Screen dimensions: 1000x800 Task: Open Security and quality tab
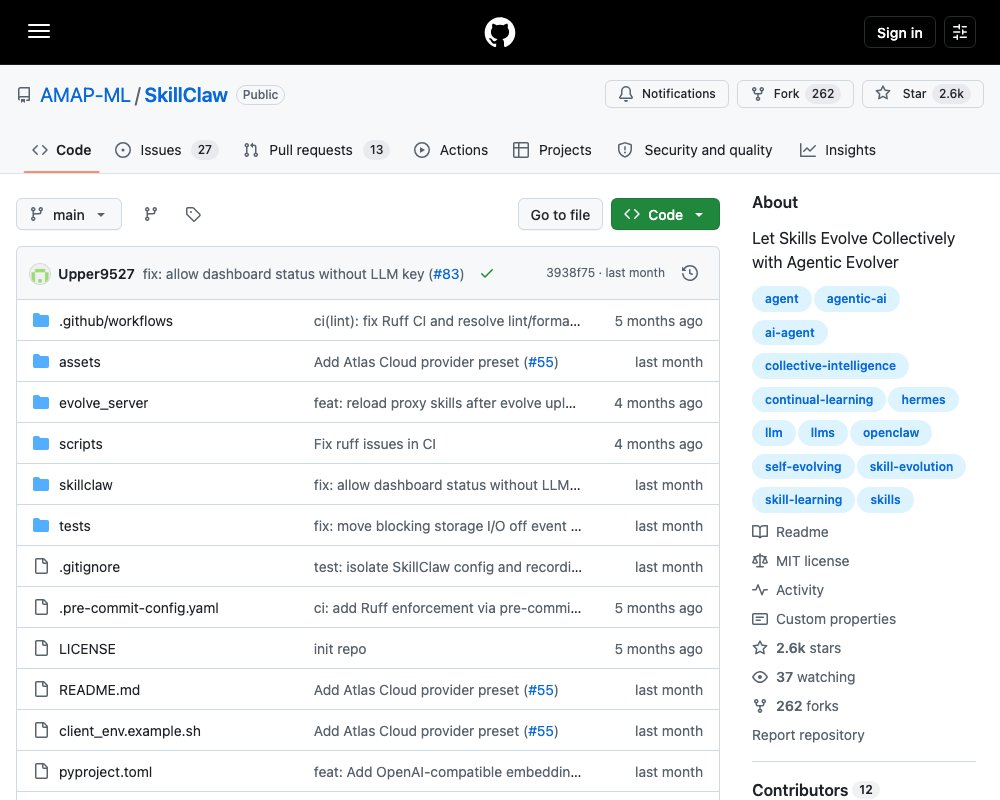[695, 150]
